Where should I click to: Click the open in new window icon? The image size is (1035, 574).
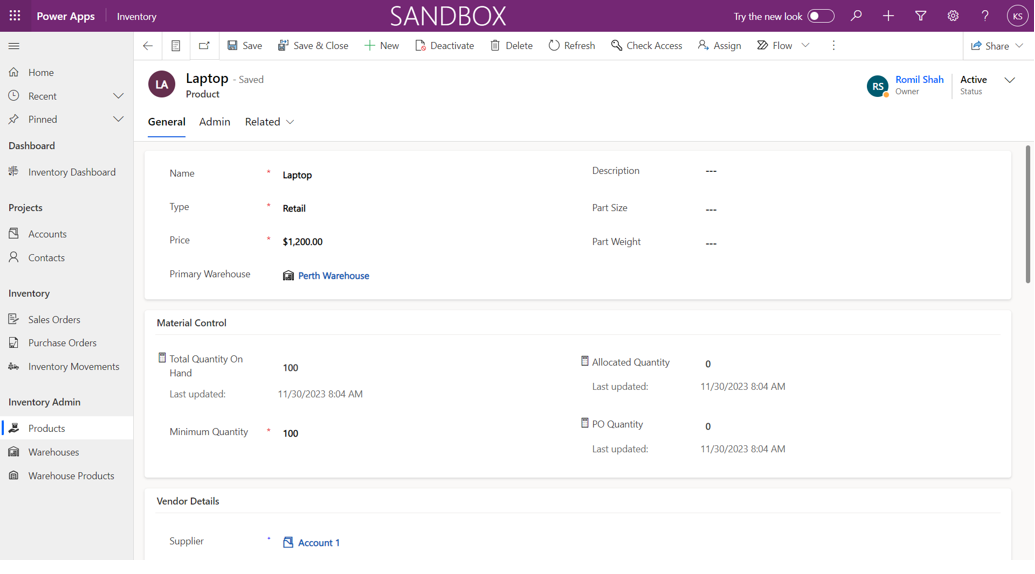(x=204, y=46)
